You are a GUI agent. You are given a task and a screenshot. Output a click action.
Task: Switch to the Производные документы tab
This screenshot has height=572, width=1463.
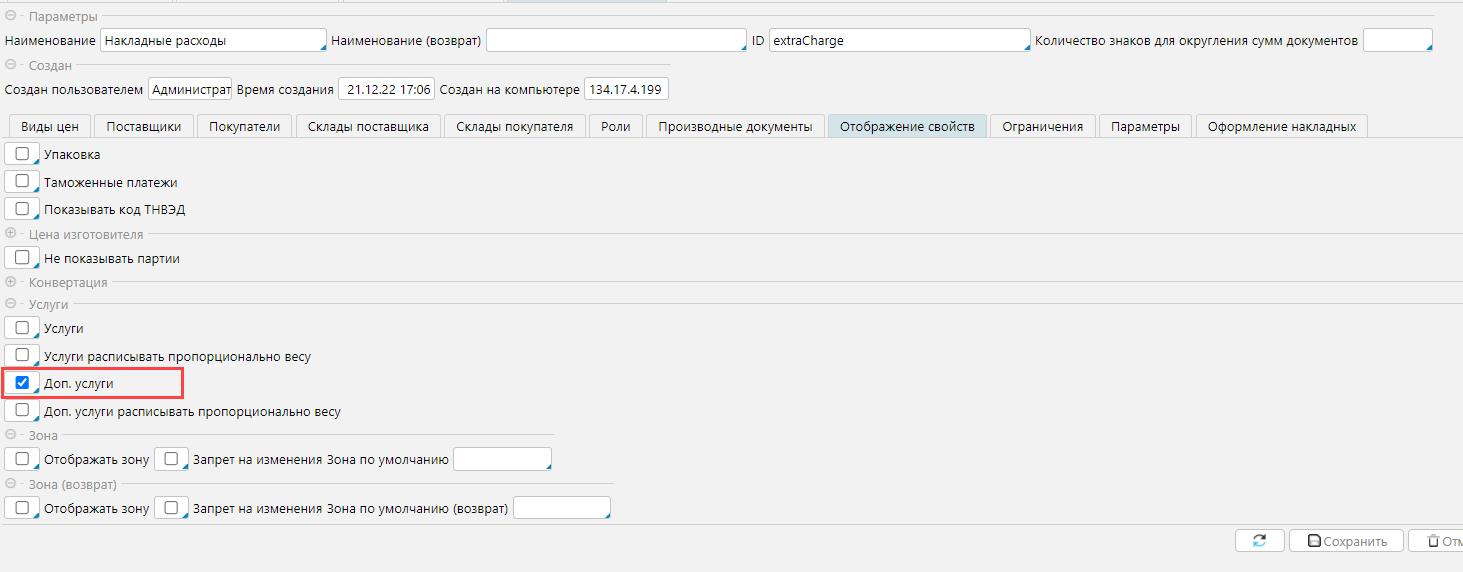pos(735,126)
